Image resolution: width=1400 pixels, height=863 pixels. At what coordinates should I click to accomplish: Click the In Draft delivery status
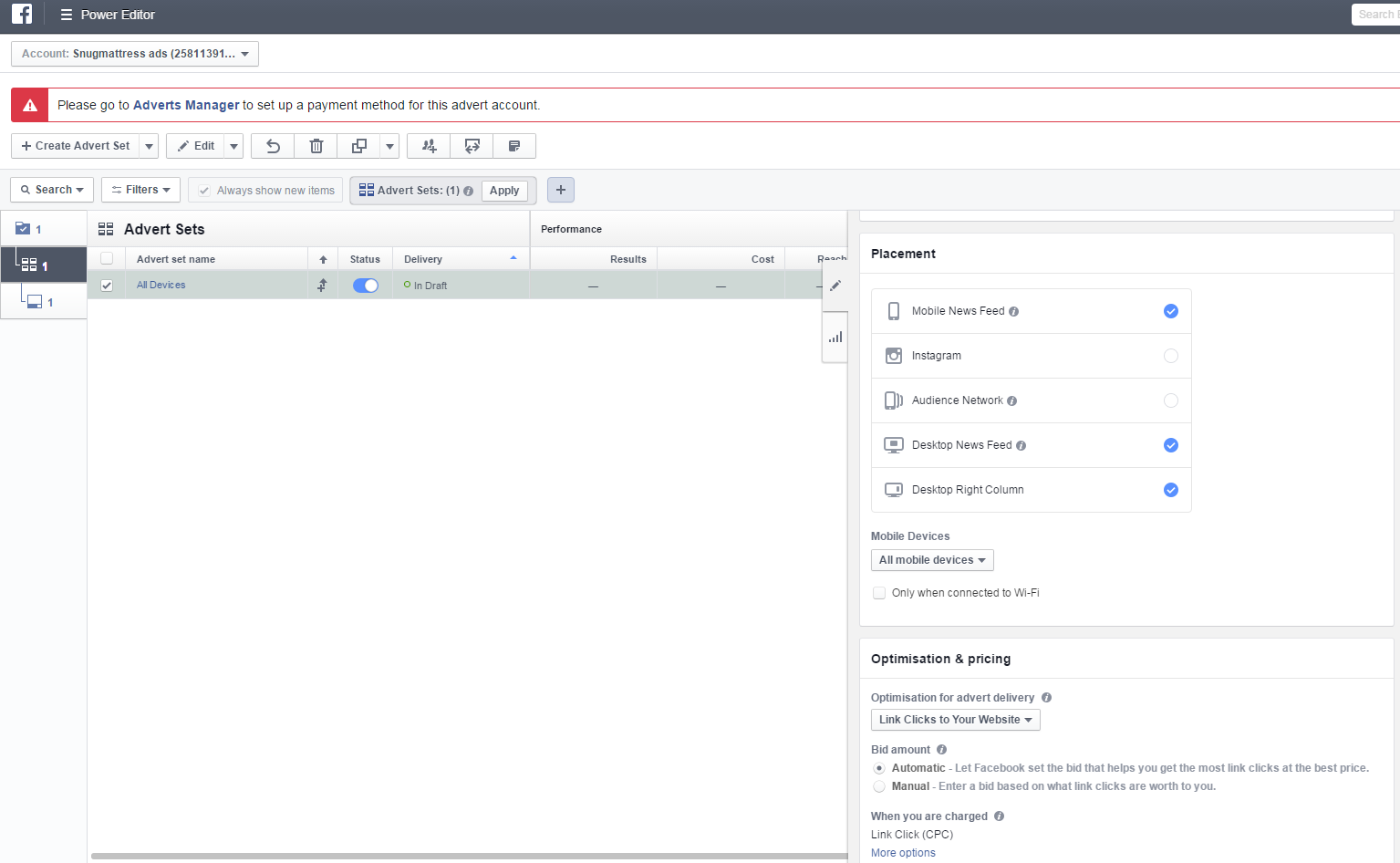click(x=430, y=286)
